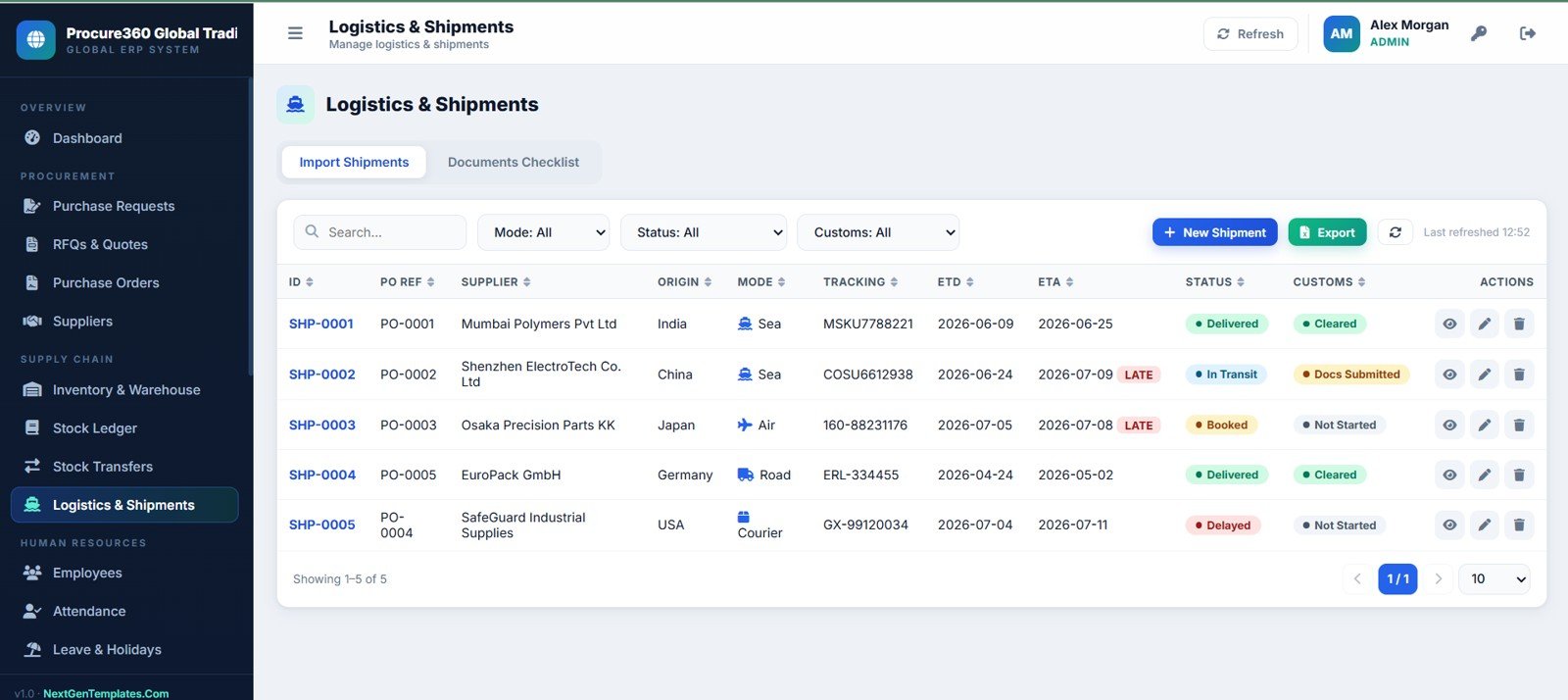Click the Delayed status badge for SHP-0005

pos(1223,525)
